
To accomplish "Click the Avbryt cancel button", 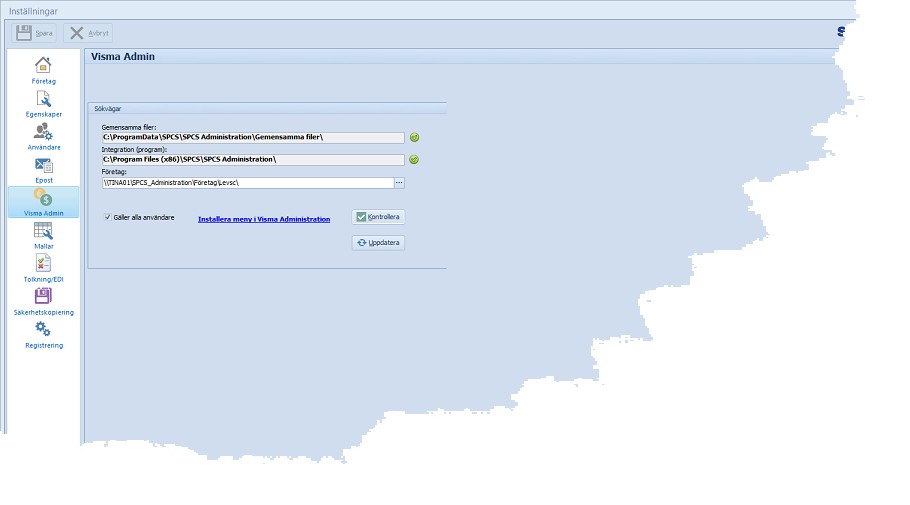I will click(88, 33).
